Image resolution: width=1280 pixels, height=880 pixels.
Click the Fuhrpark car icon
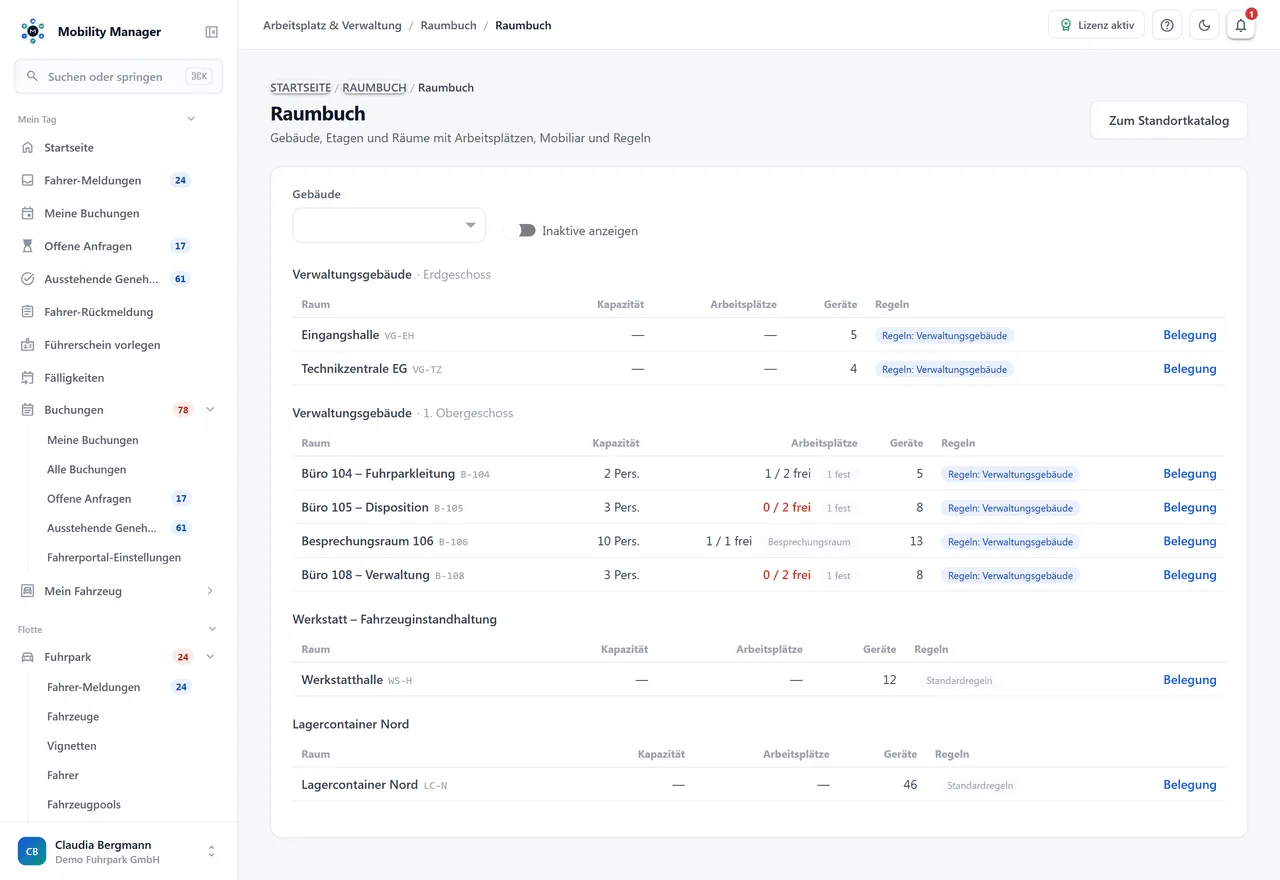(28, 657)
